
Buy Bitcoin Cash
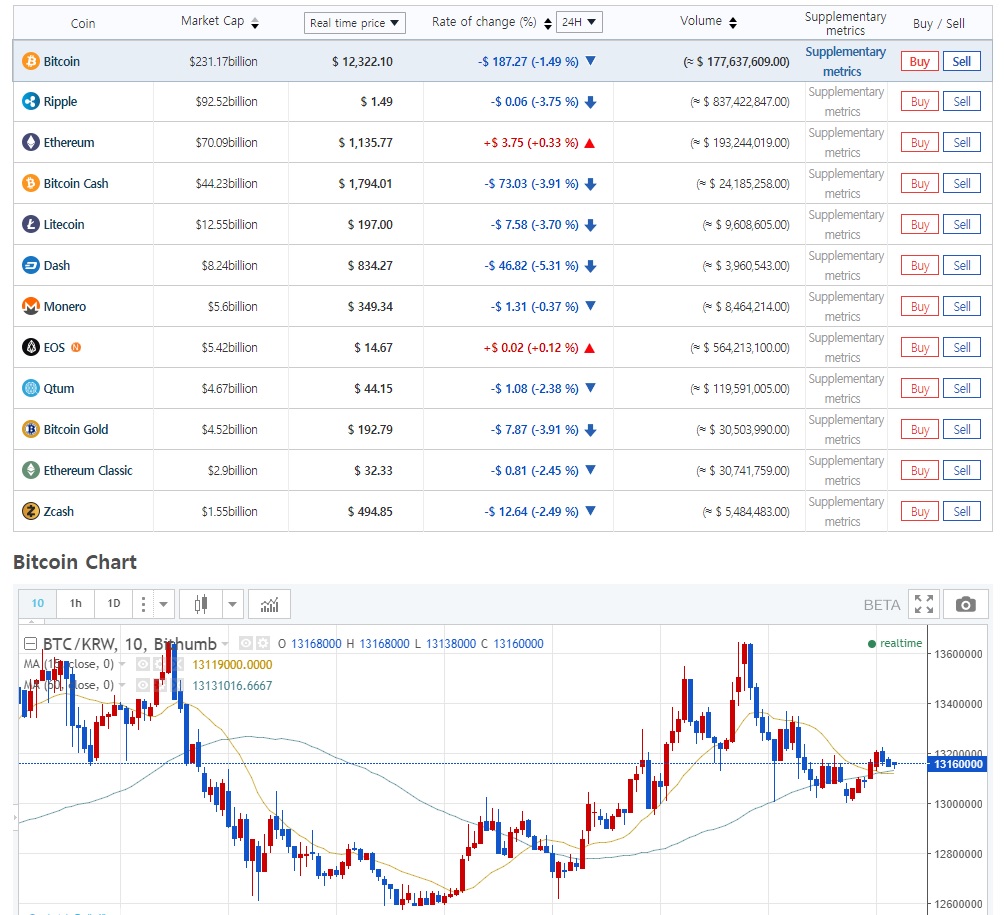[x=919, y=183]
